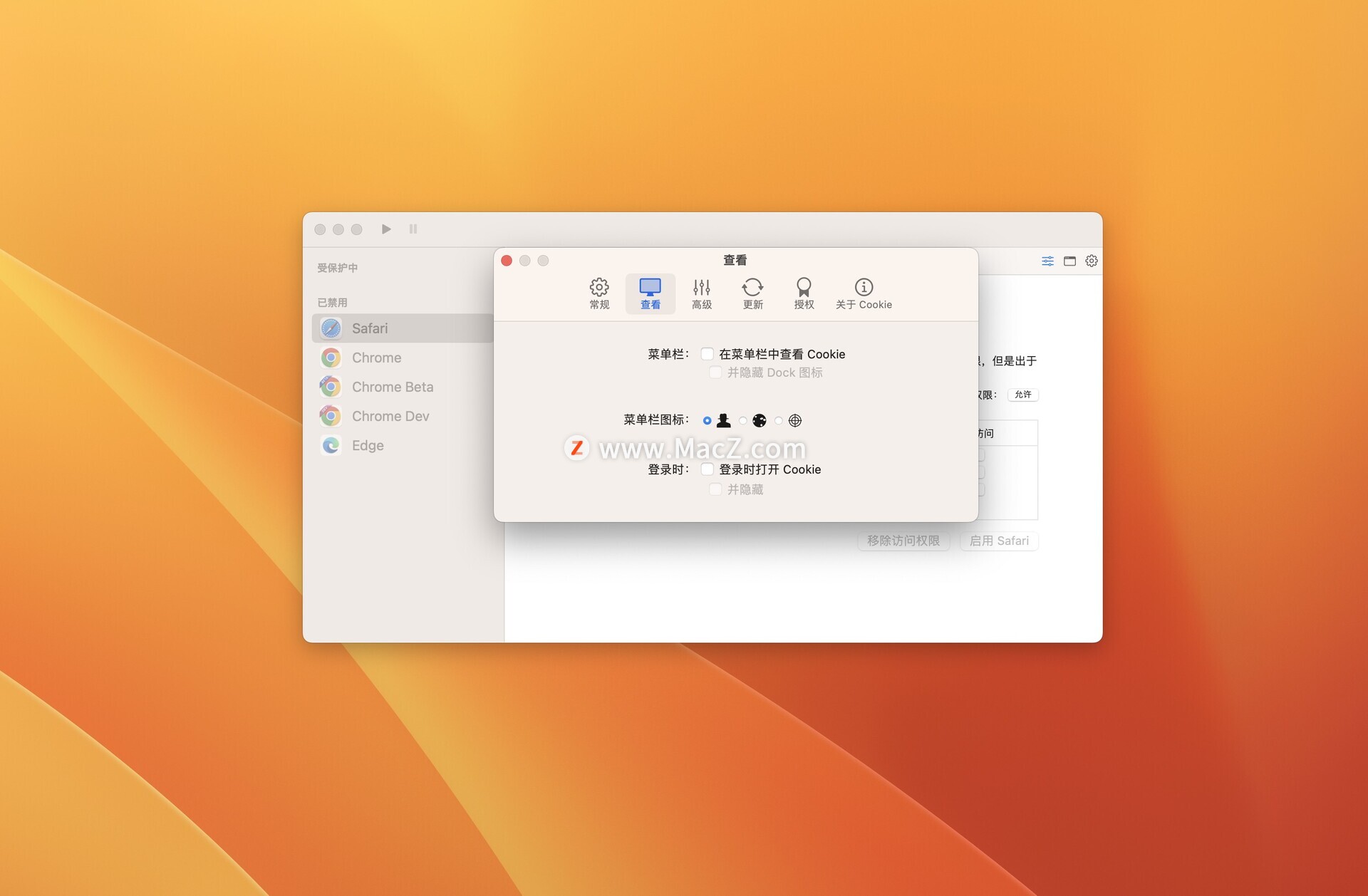Select Chrome Beta in the sidebar

pyautogui.click(x=403, y=387)
